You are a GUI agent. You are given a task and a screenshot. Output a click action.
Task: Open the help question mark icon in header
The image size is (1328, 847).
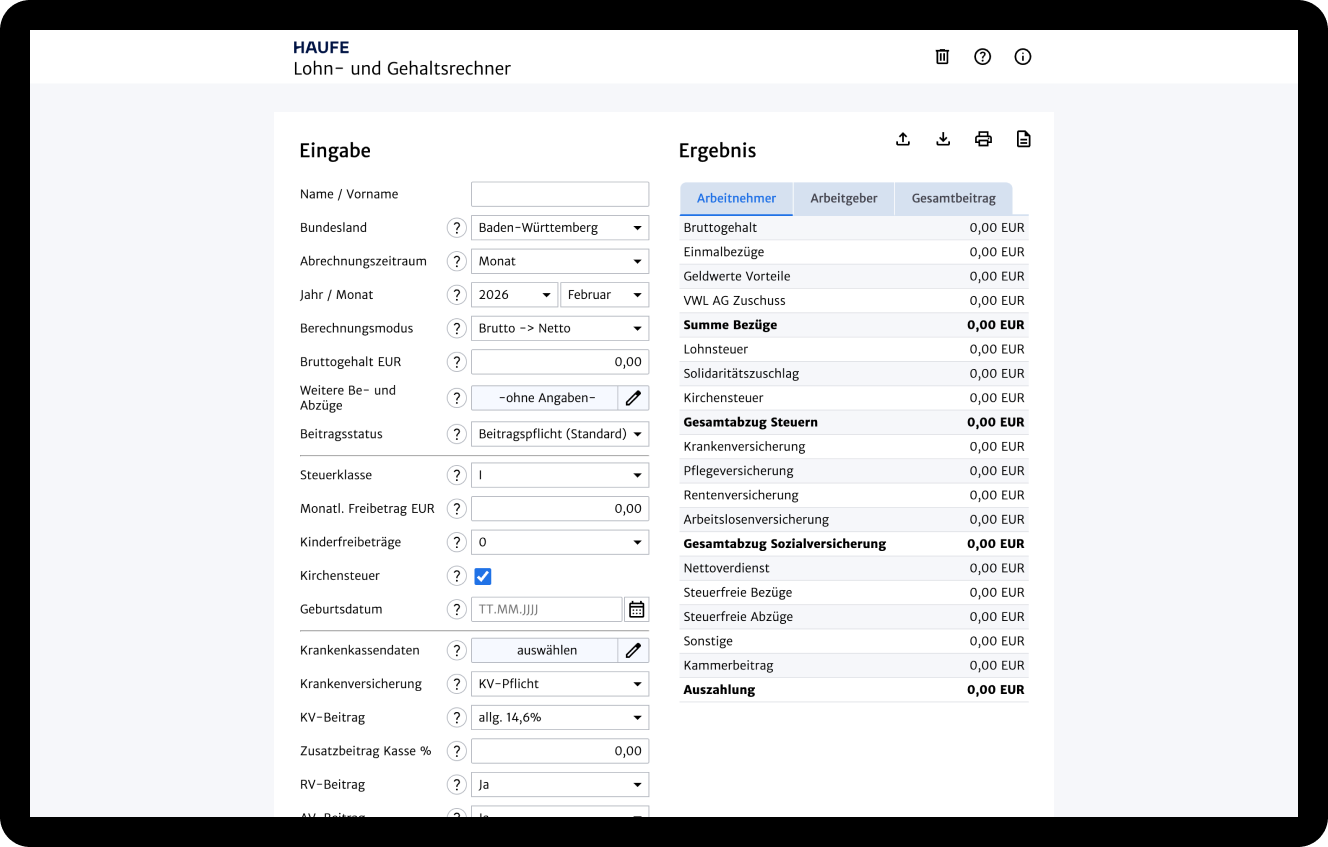tap(982, 57)
